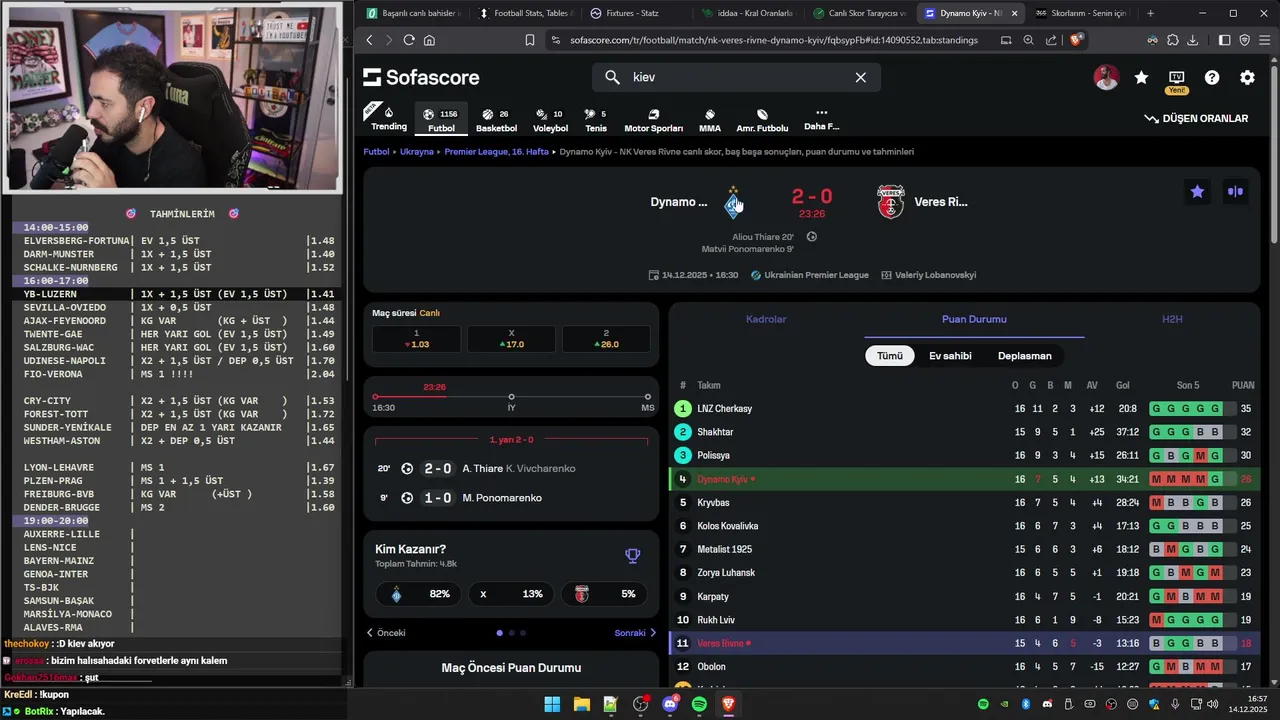Open Shakhtar row in standings
The width and height of the screenshot is (1280, 720).
pyautogui.click(x=964, y=432)
